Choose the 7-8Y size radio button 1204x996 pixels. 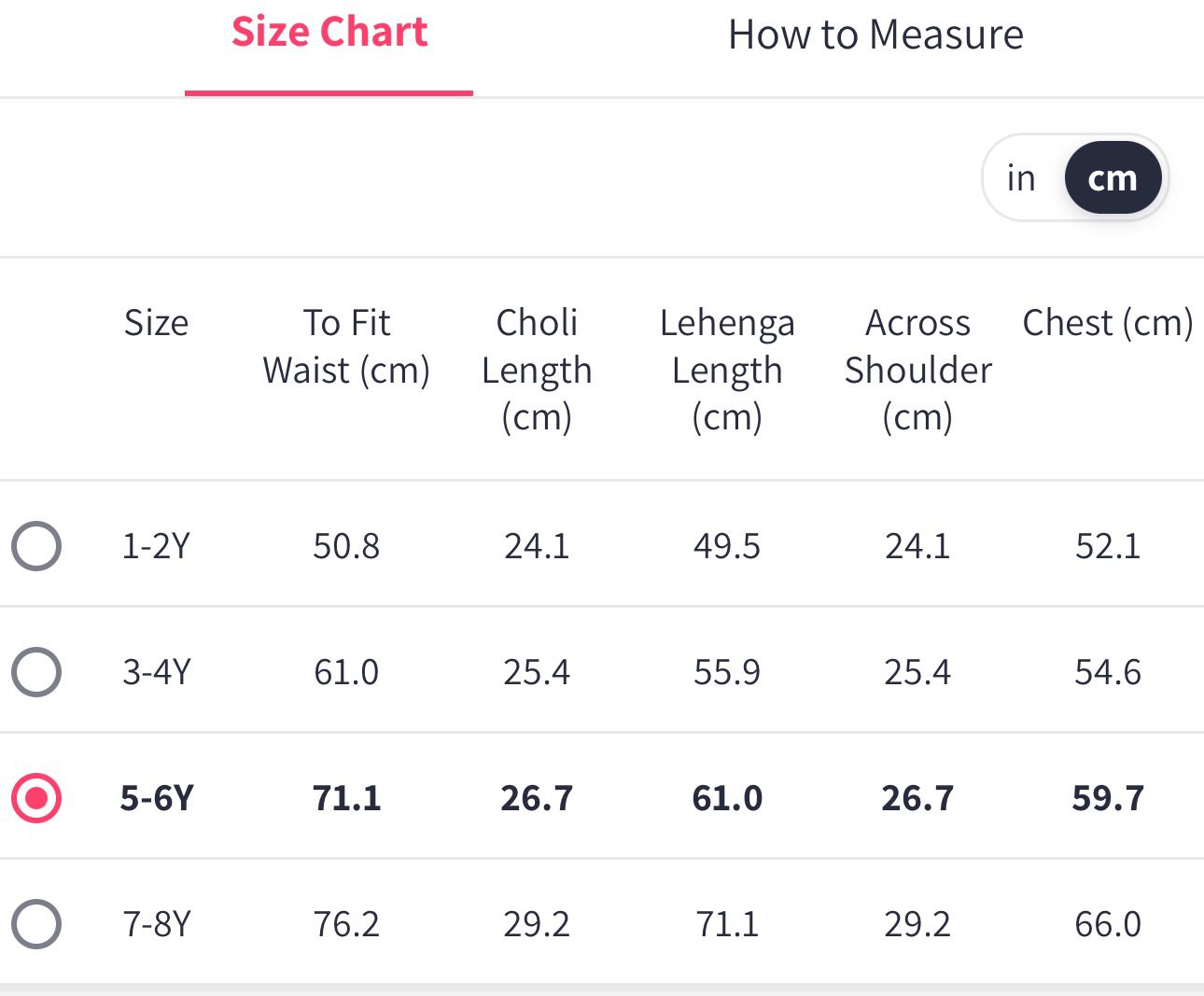click(x=36, y=924)
